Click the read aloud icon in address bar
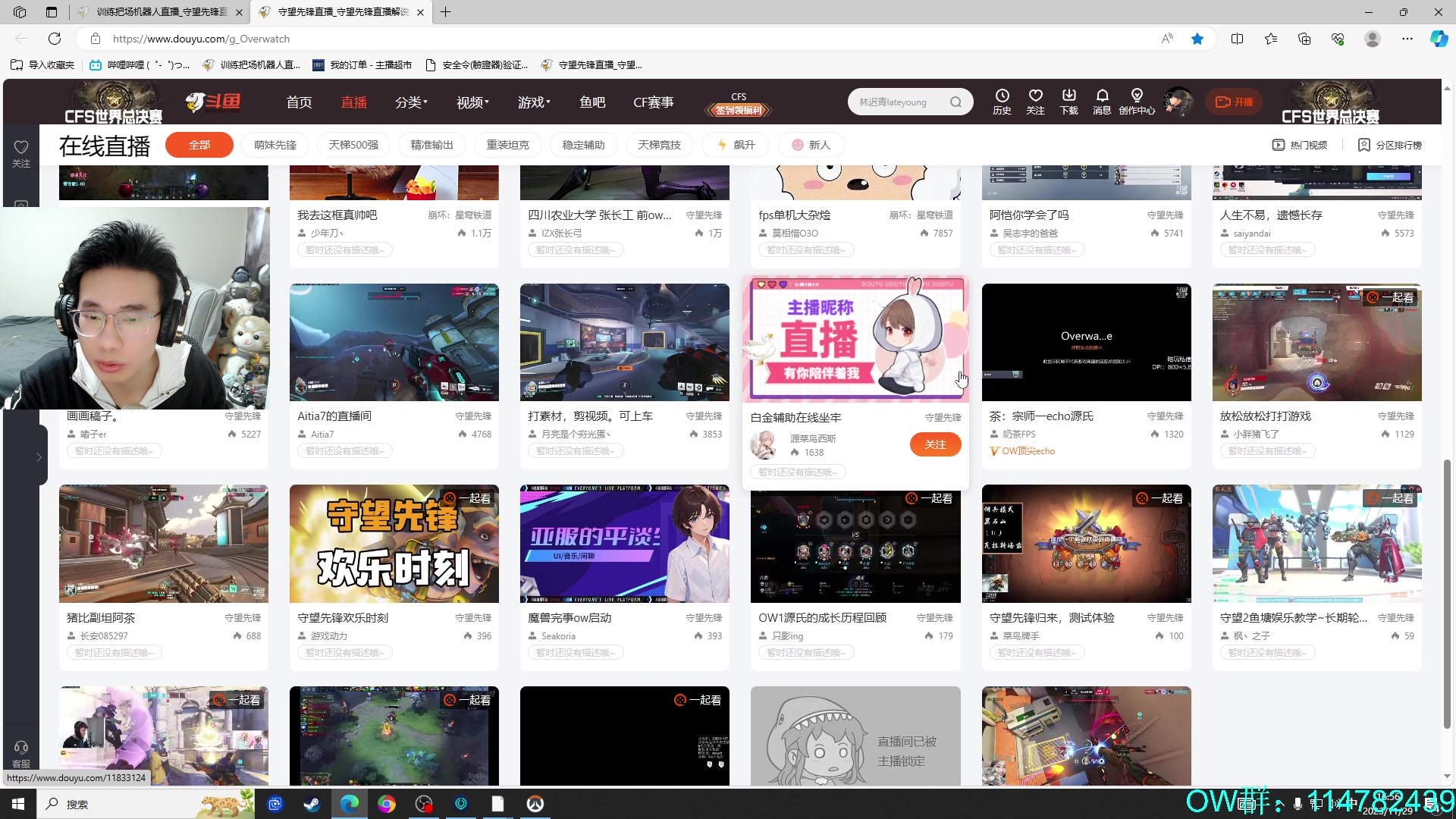The image size is (1456, 819). coord(1167,39)
